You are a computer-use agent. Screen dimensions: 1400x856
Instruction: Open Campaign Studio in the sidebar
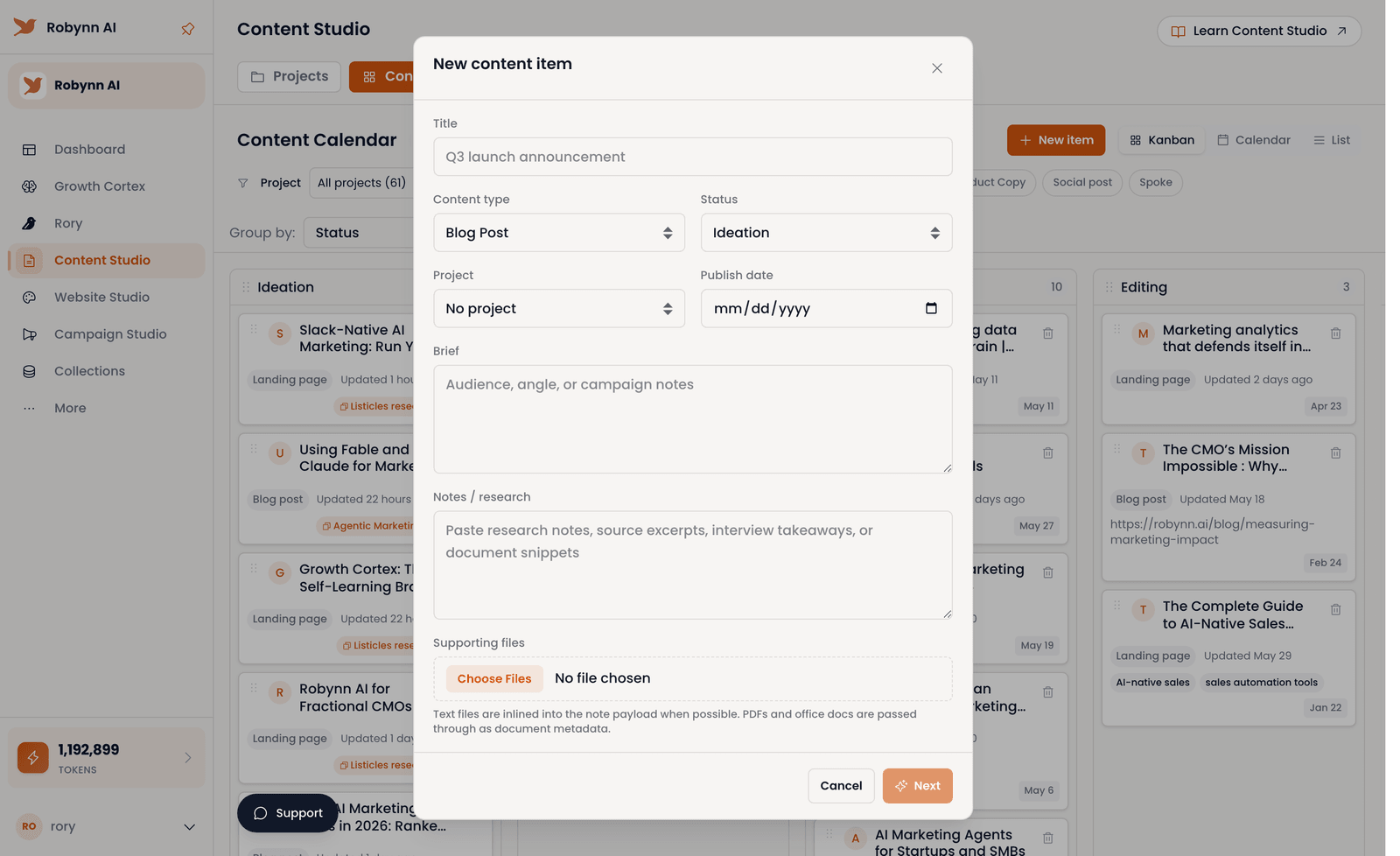[x=107, y=334]
